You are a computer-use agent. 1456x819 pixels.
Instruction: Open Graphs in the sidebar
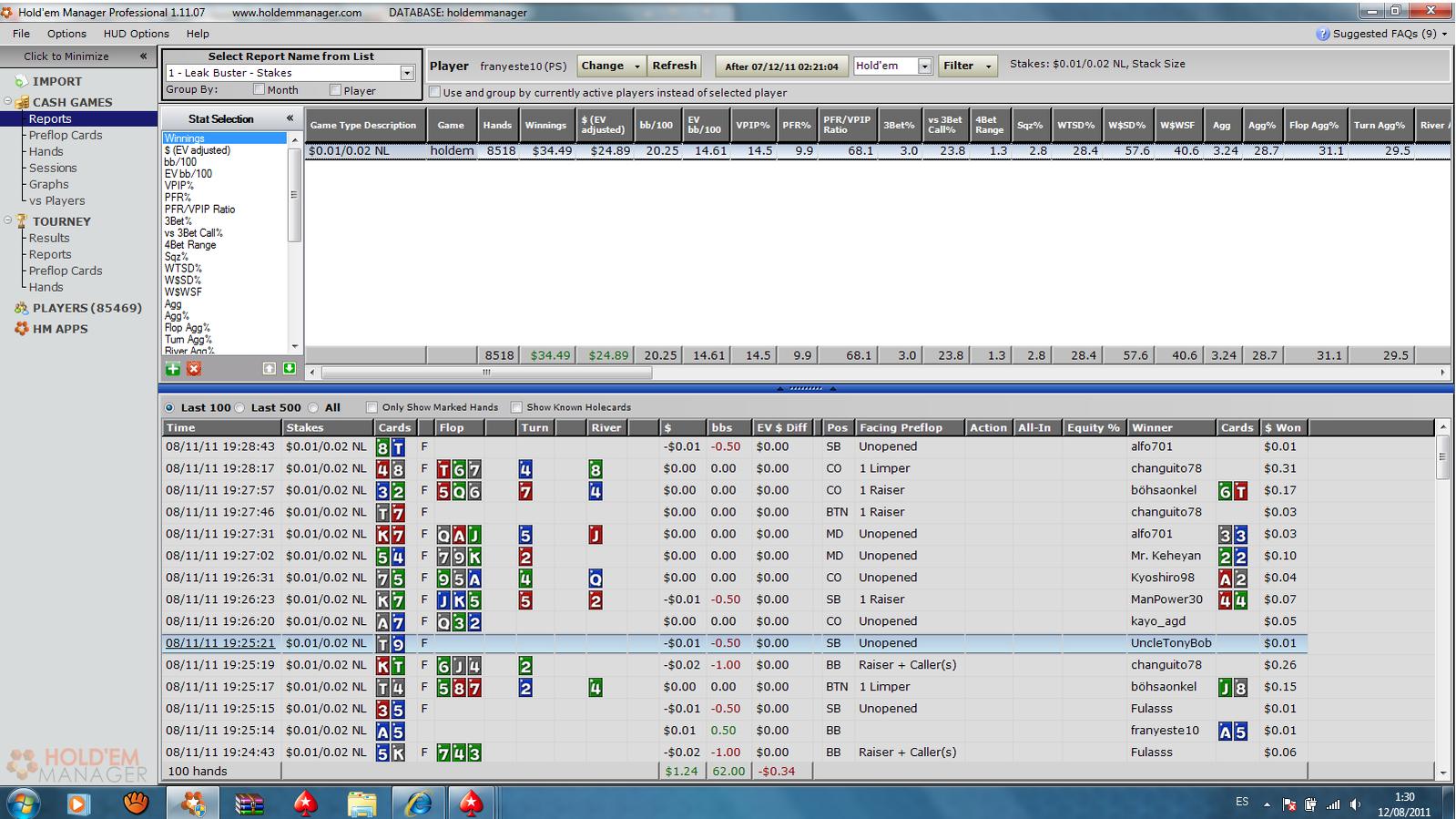(49, 184)
